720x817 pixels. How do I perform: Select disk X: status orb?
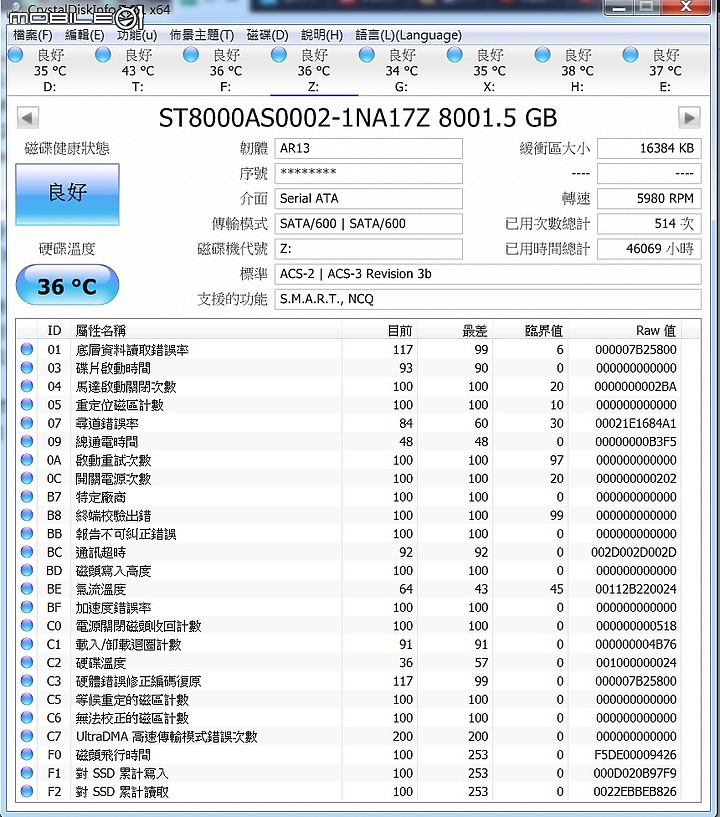click(x=455, y=54)
